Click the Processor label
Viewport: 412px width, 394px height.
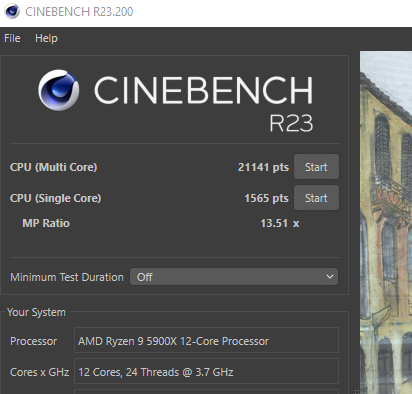click(x=34, y=341)
